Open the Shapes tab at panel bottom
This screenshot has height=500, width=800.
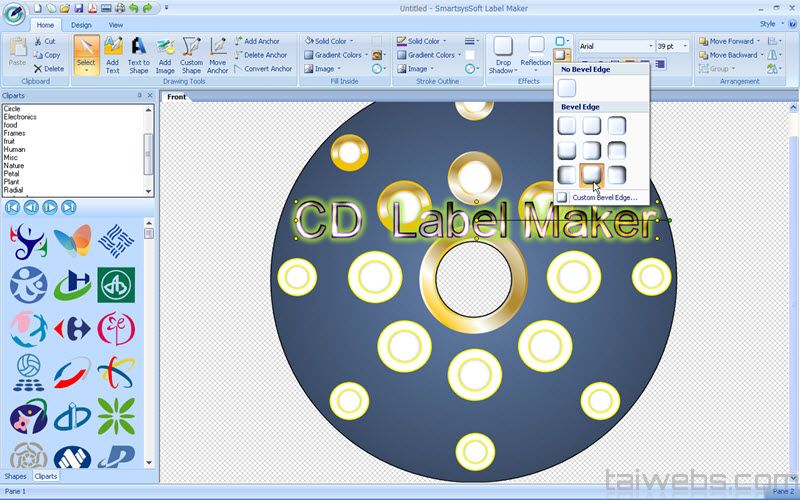pos(15,476)
